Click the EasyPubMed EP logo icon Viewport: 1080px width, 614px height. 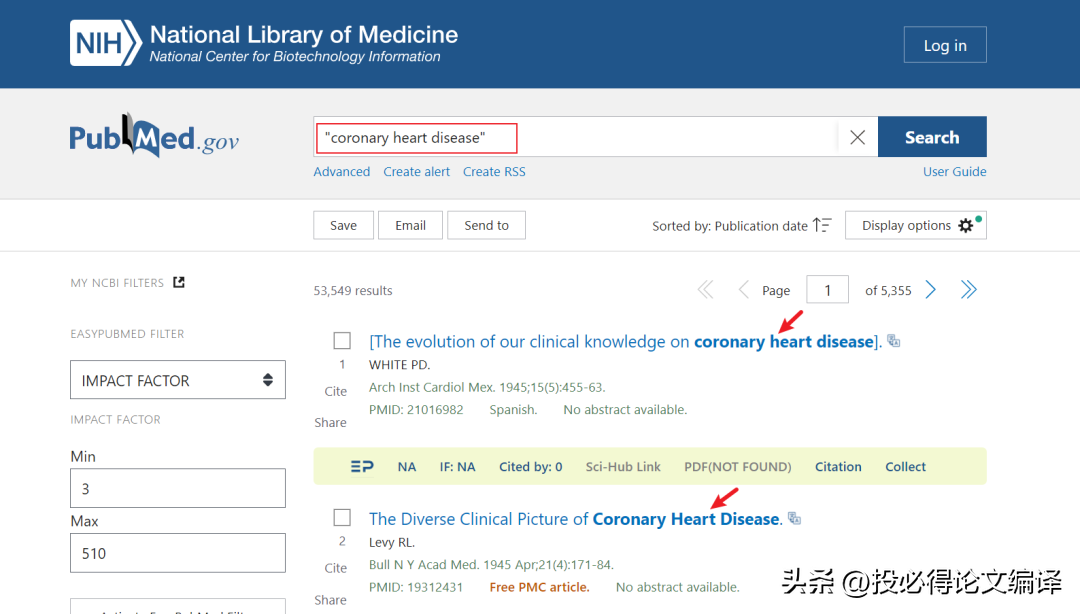coord(362,467)
